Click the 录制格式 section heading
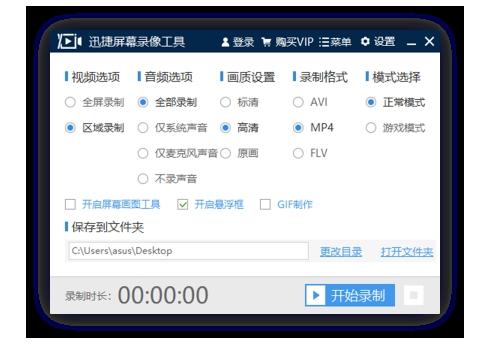Viewport: 486px width, 364px height. [x=324, y=77]
